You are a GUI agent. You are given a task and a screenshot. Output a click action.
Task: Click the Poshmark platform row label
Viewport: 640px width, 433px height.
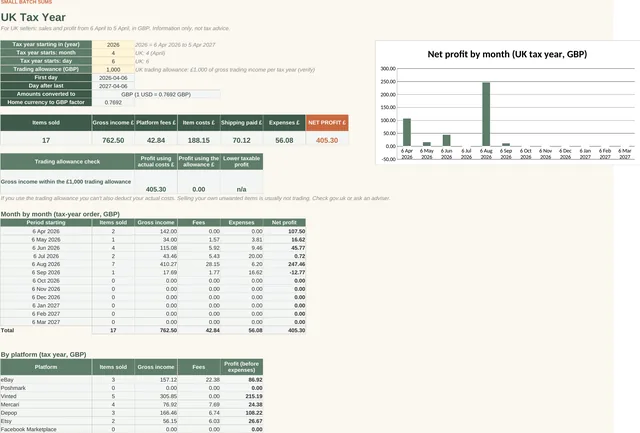46,388
